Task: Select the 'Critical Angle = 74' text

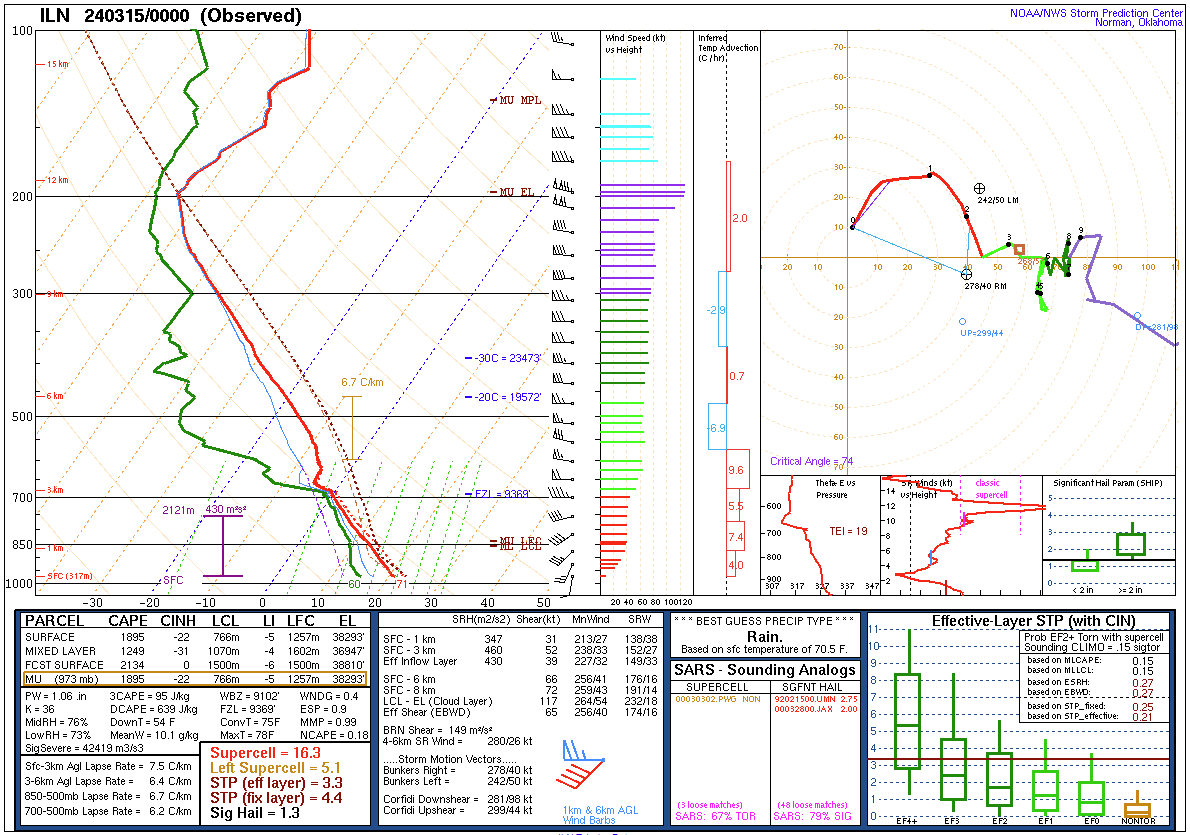Action: (811, 461)
